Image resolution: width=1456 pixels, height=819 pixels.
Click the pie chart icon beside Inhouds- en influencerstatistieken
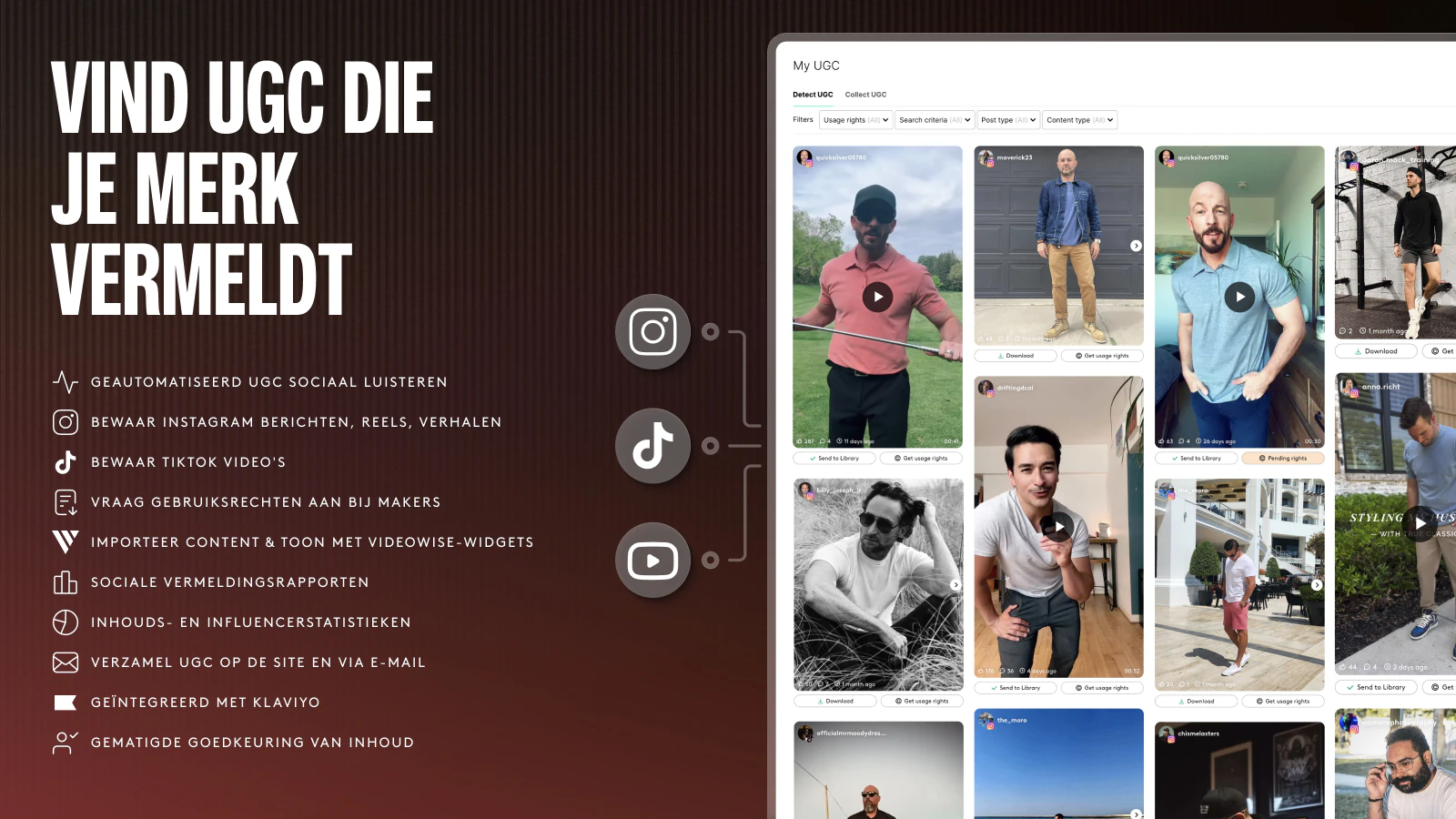tap(66, 622)
